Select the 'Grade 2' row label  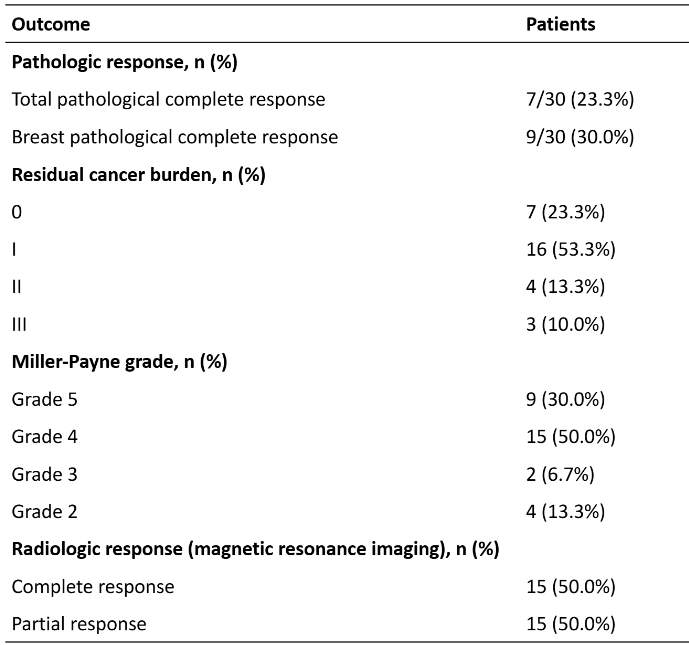[x=44, y=511]
